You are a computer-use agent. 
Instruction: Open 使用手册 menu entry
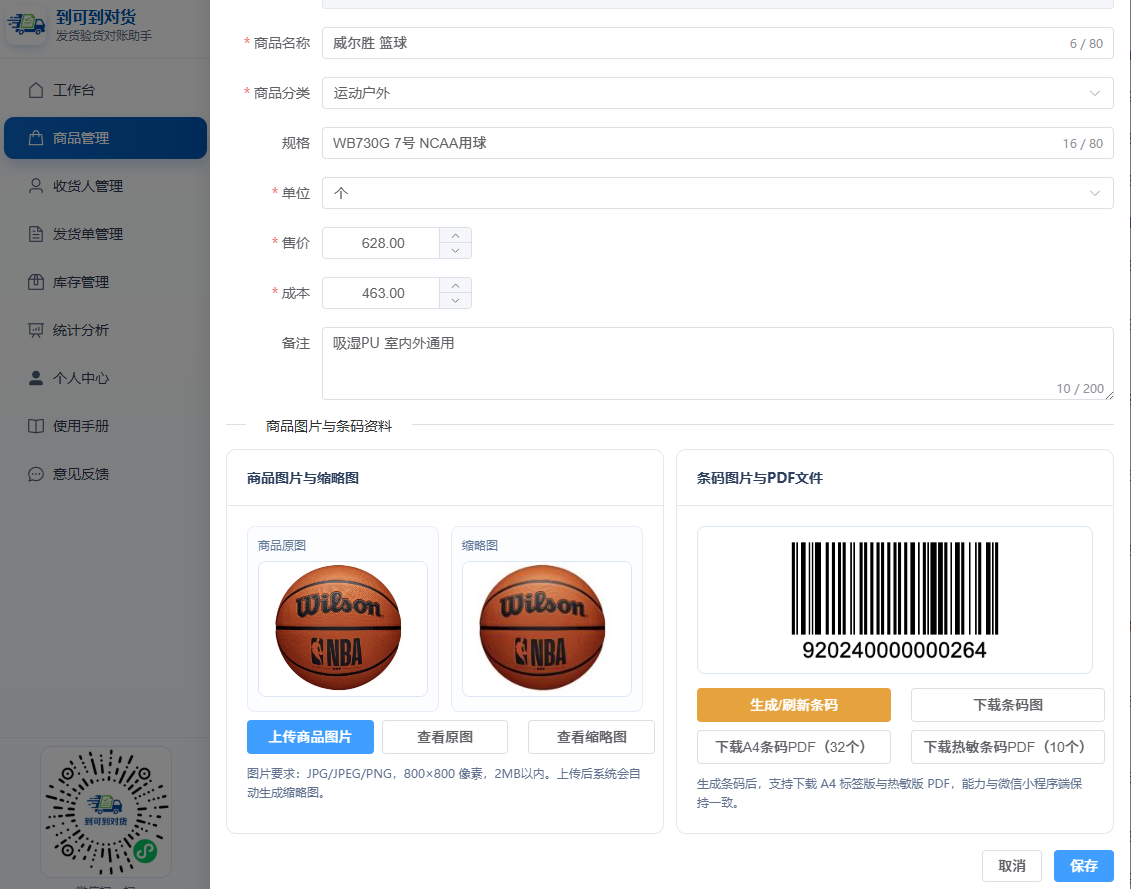tap(105, 426)
